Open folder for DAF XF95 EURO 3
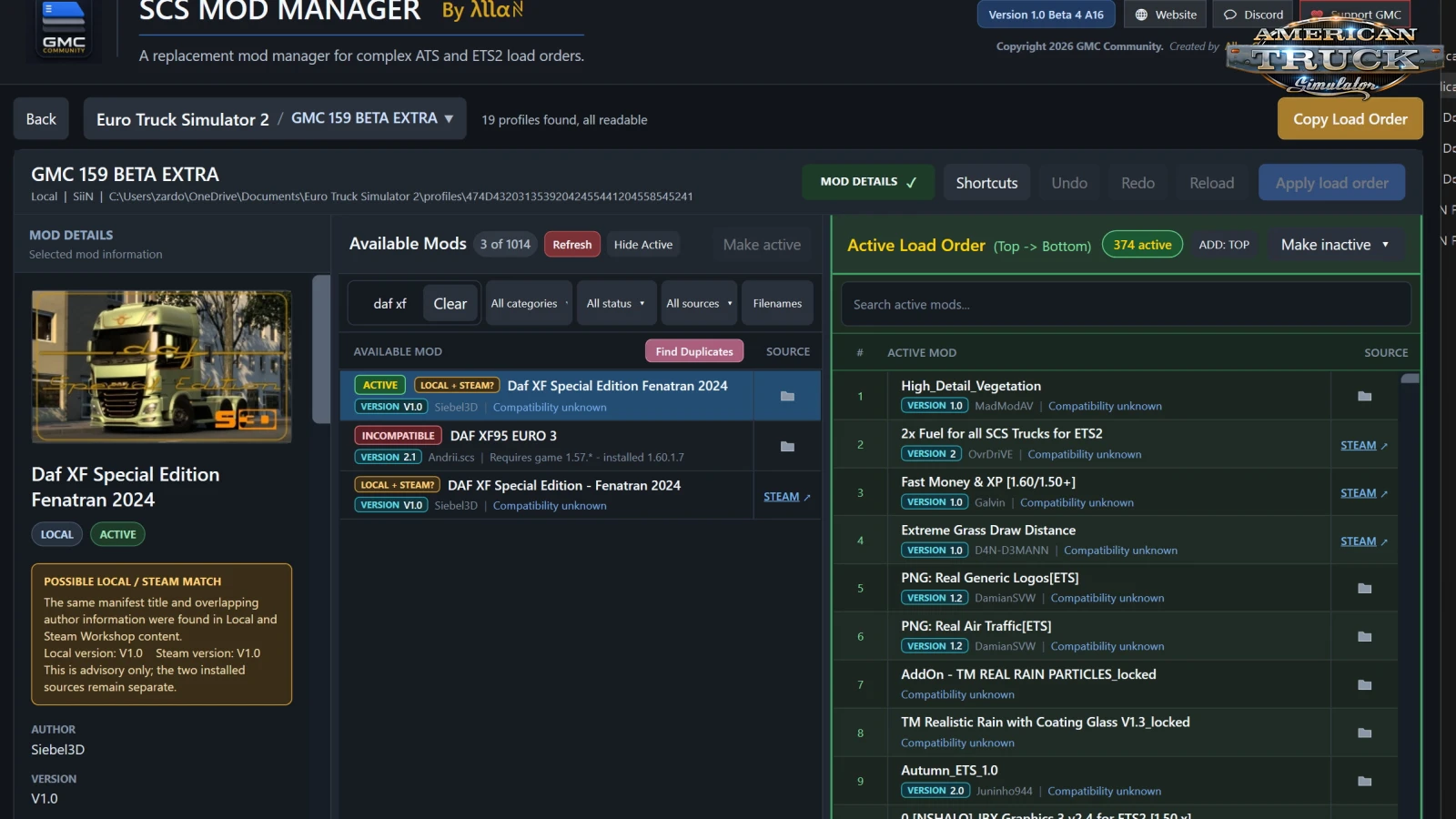The image size is (1456, 819). coord(787,446)
